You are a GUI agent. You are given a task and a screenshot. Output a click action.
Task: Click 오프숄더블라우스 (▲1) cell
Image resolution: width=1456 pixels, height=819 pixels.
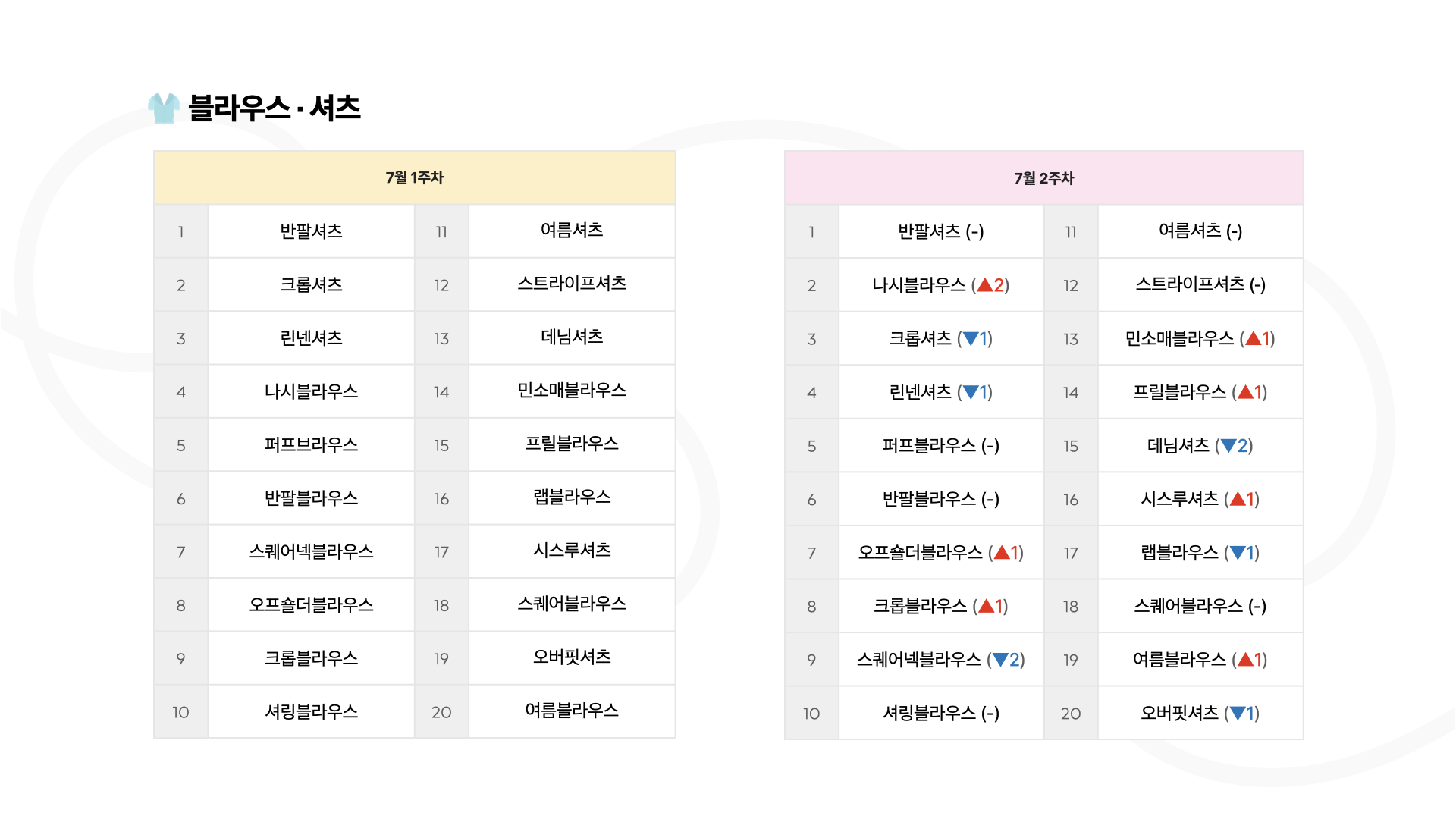click(x=941, y=553)
